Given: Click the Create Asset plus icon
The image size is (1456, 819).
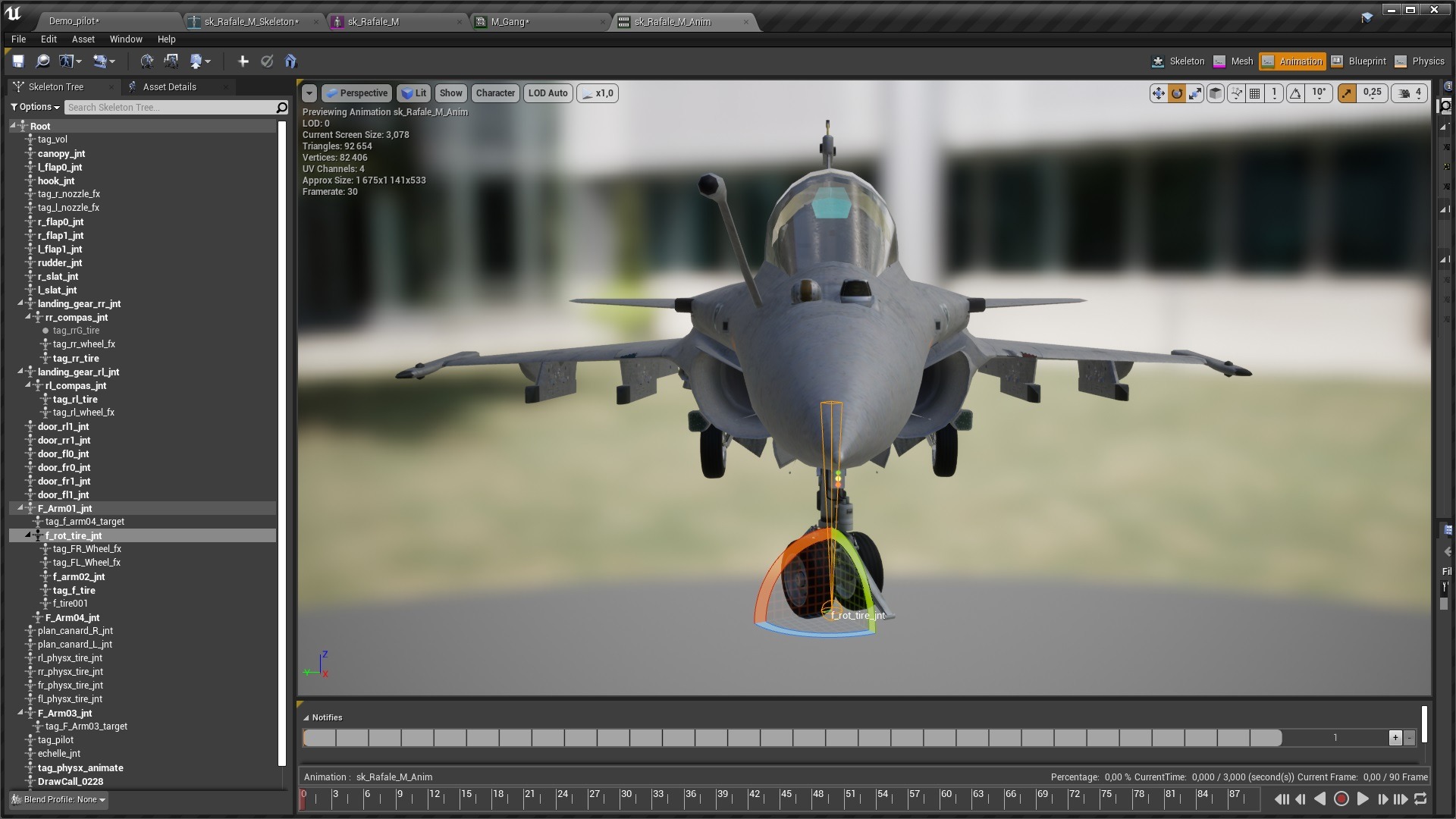Looking at the screenshot, I should point(243,61).
